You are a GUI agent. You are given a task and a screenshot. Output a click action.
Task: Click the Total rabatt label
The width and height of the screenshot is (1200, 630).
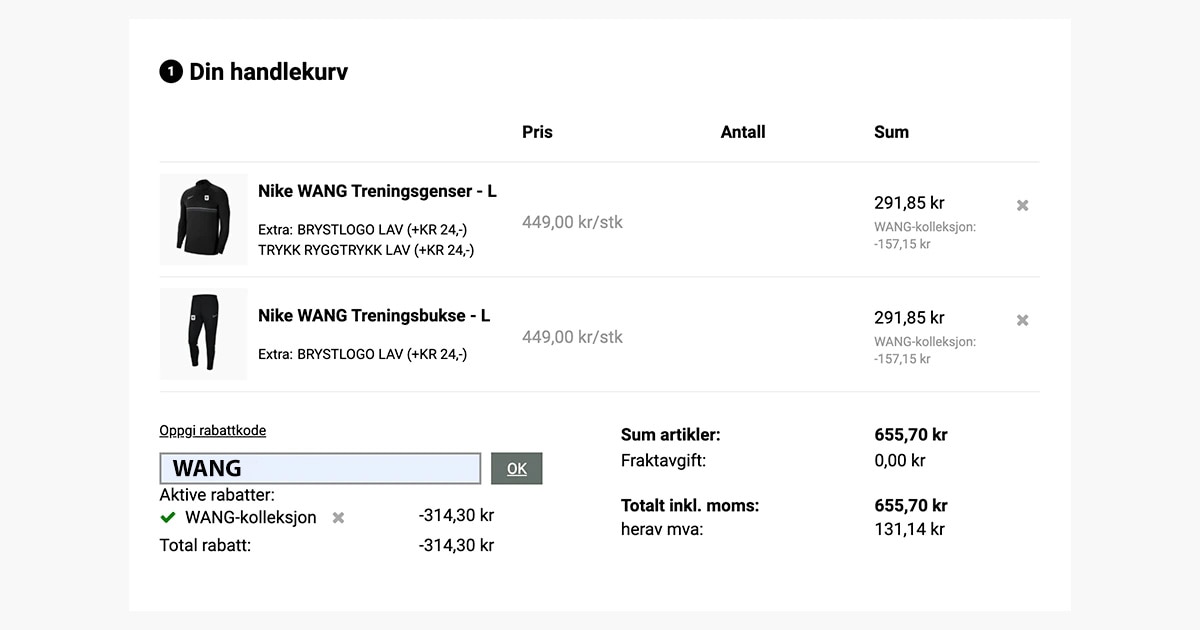pos(205,546)
